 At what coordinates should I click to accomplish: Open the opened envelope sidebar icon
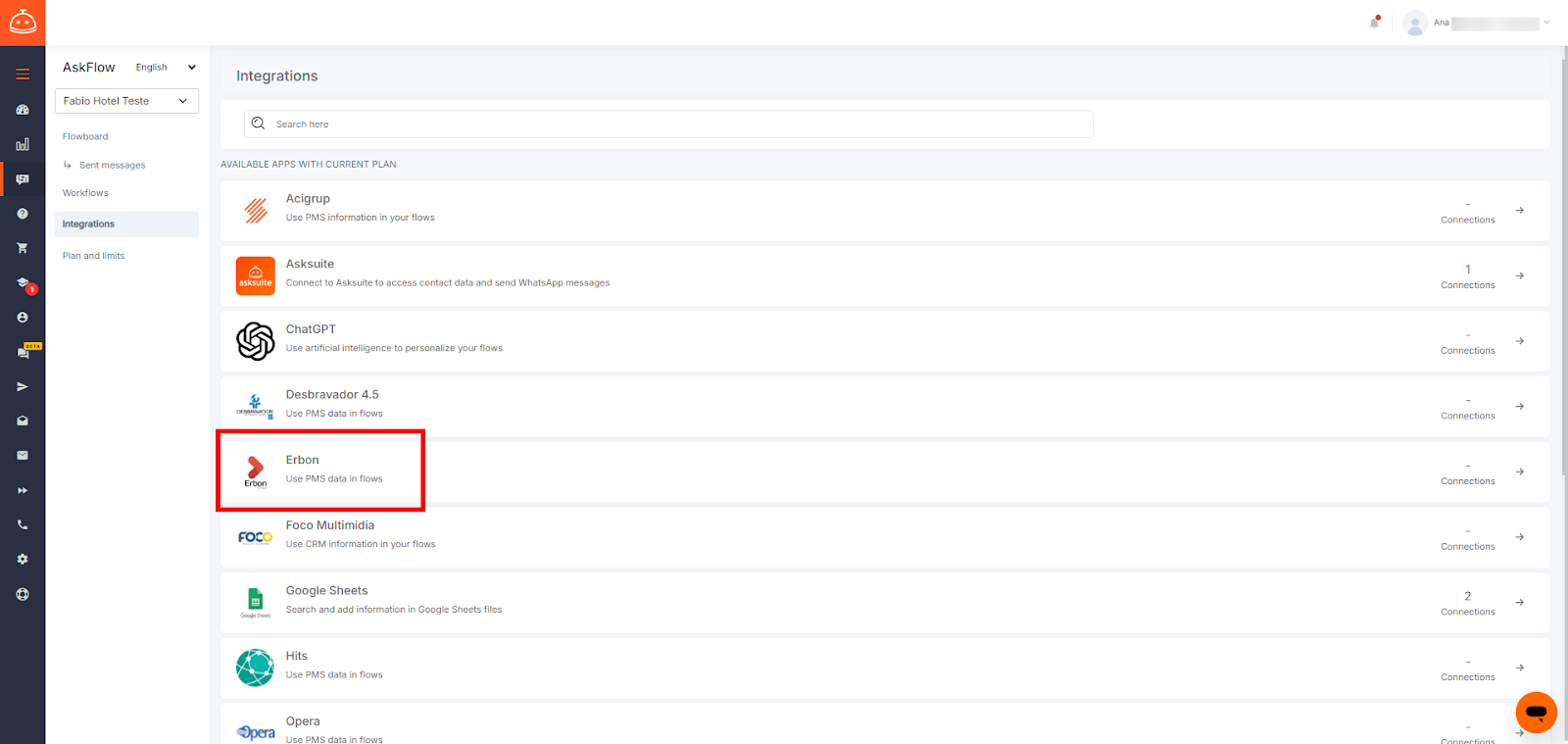coord(23,421)
